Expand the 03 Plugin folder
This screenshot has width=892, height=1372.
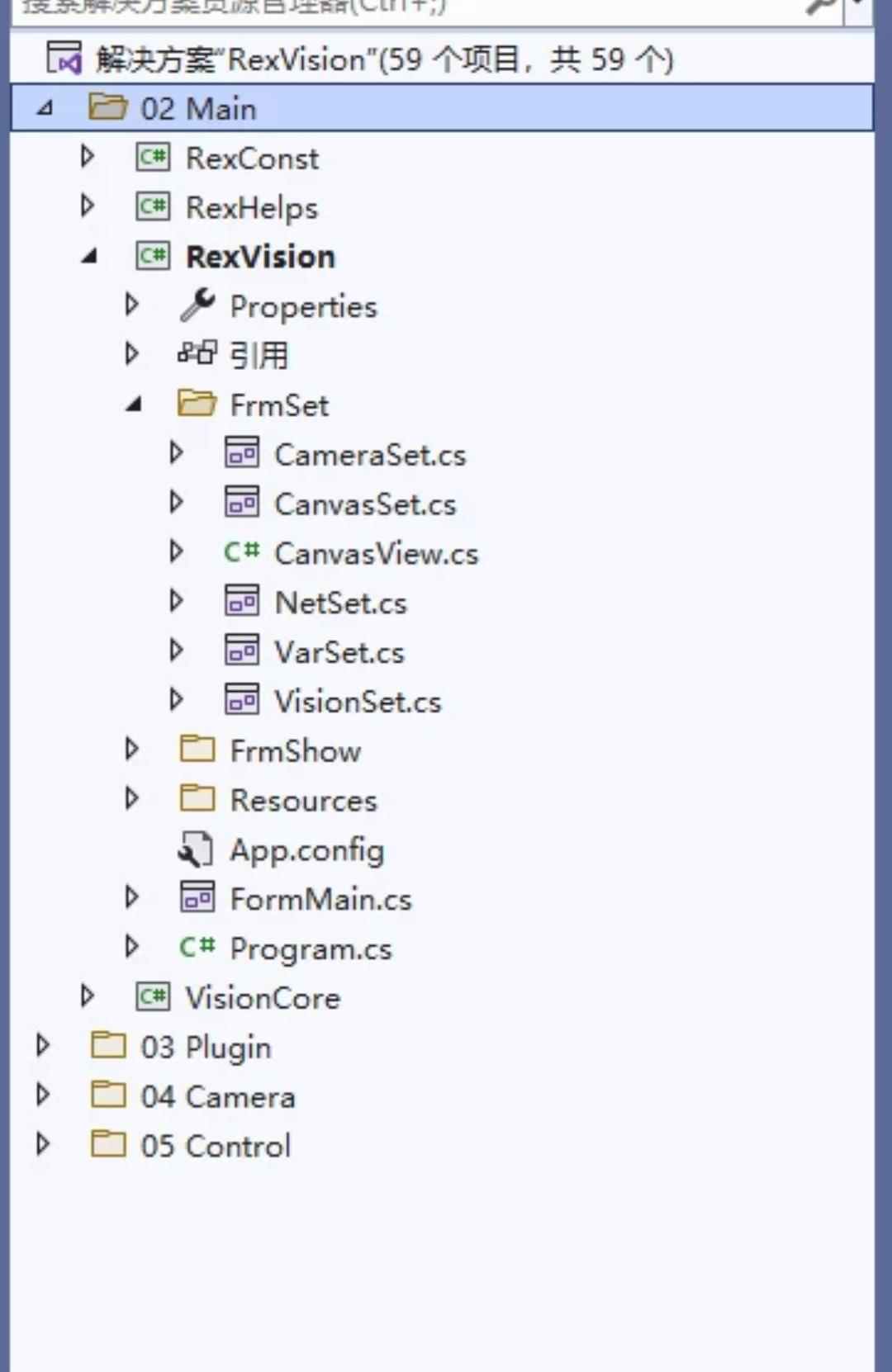pos(43,1046)
